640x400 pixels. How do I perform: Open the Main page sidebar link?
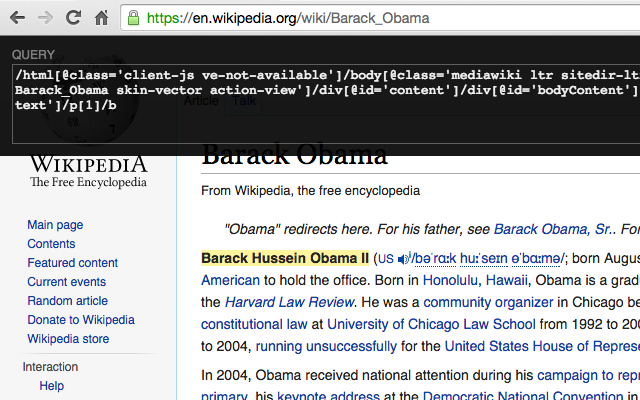point(55,225)
